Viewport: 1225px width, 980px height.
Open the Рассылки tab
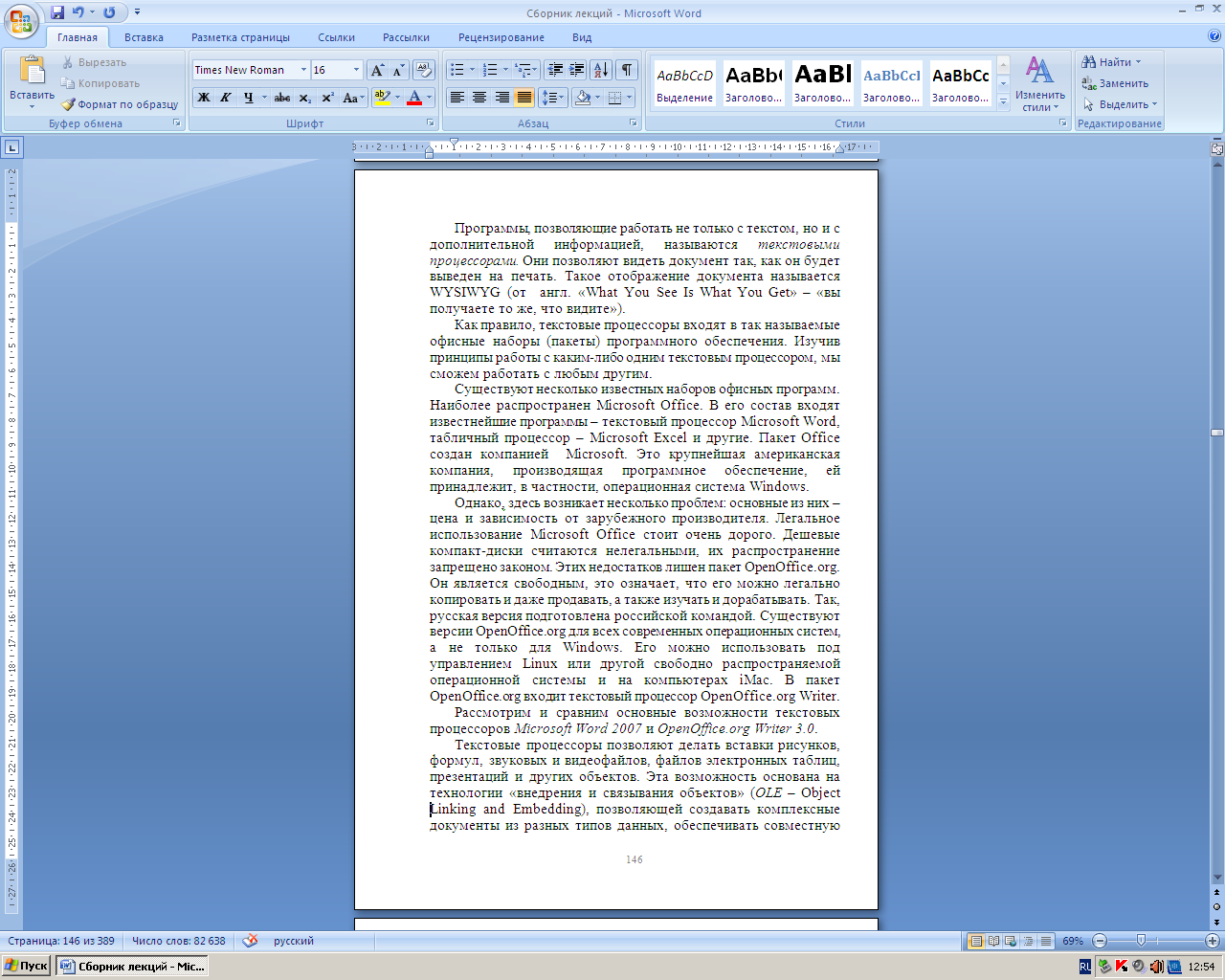(x=406, y=37)
